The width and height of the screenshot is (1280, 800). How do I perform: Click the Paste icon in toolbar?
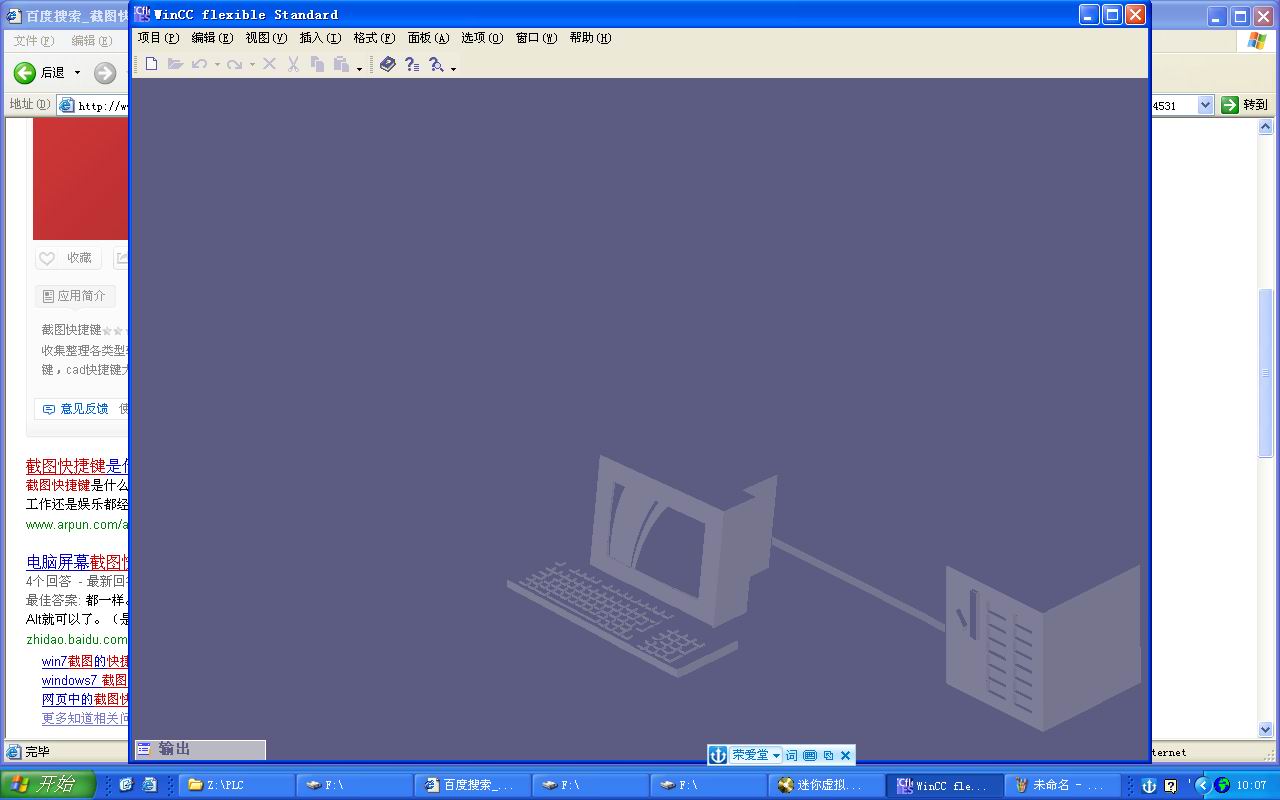[341, 64]
